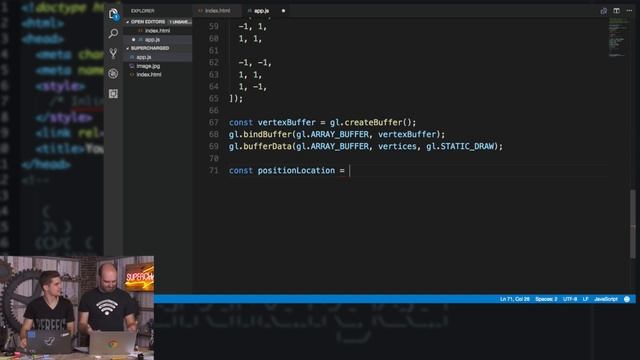Place cursor on 'const vertexBuffer' line 67
640x360 pixels.
pos(272,122)
